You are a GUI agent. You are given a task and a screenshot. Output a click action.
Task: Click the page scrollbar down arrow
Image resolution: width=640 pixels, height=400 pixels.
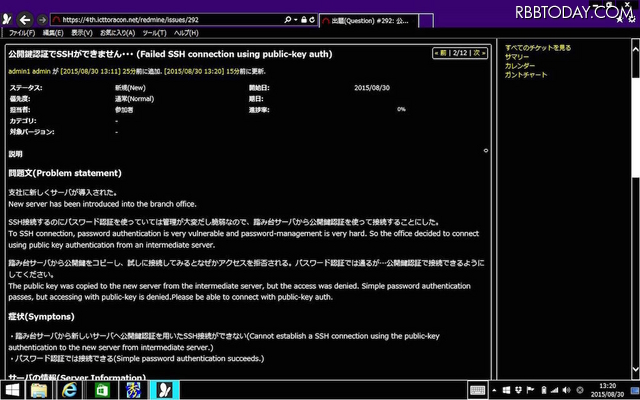[x=636, y=370]
